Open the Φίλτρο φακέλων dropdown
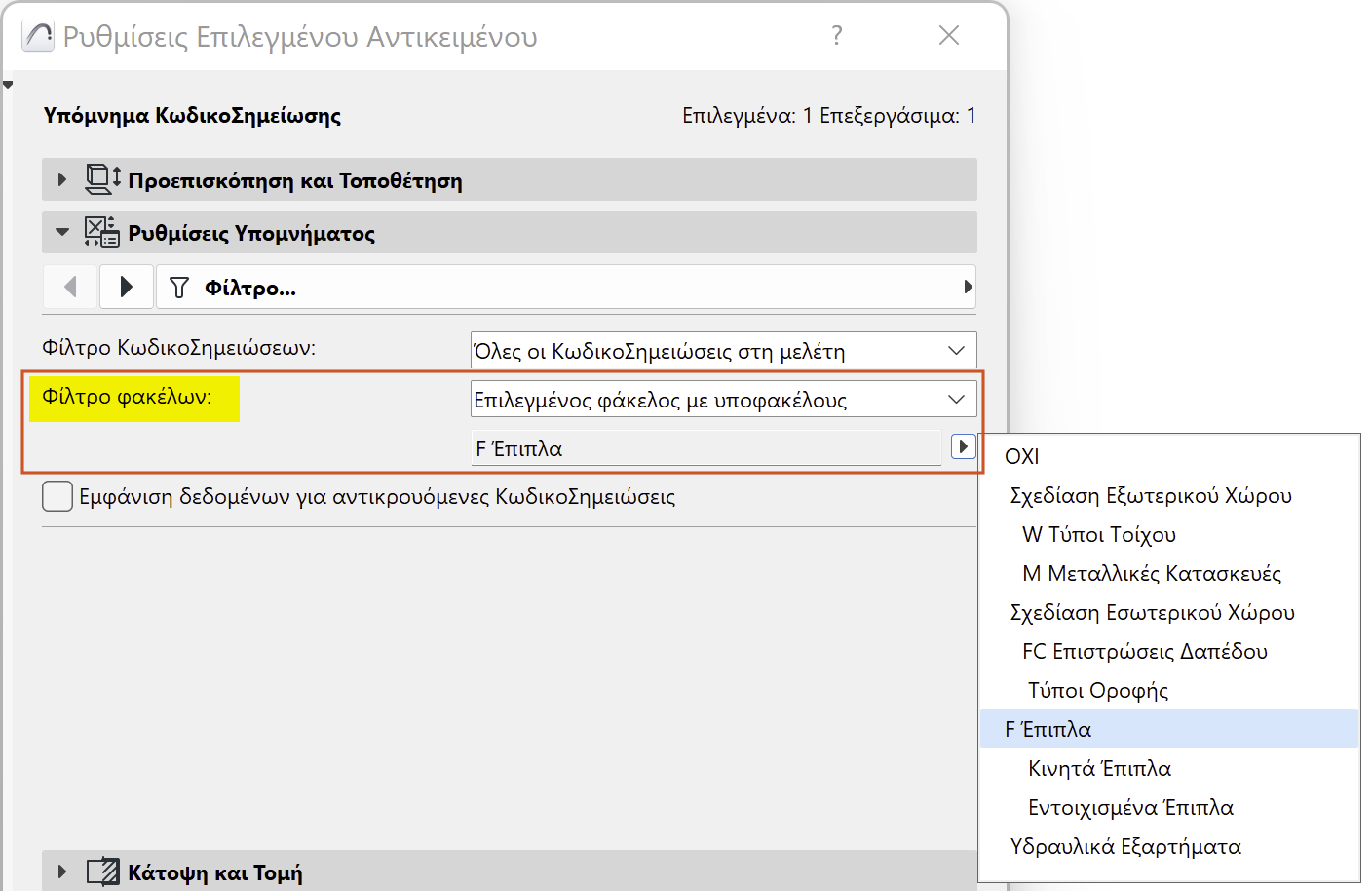1372x891 pixels. click(723, 399)
